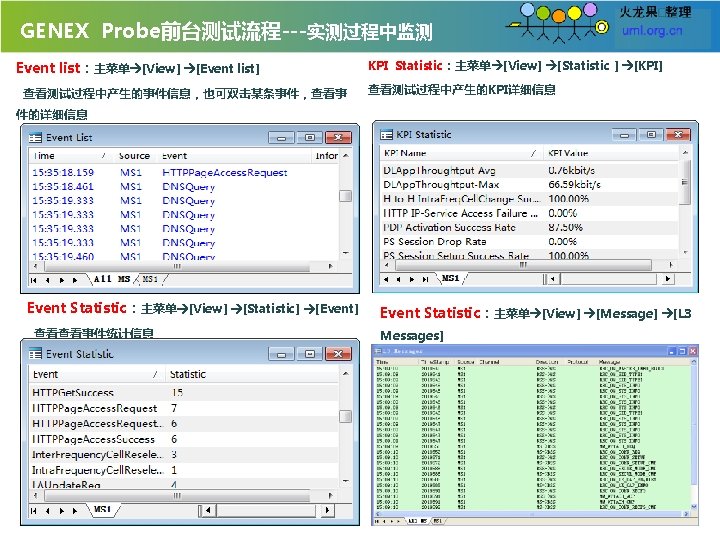The height and width of the screenshot is (540, 720).
Task: Go to previous sheet in Event List window
Action: click(x=48, y=280)
